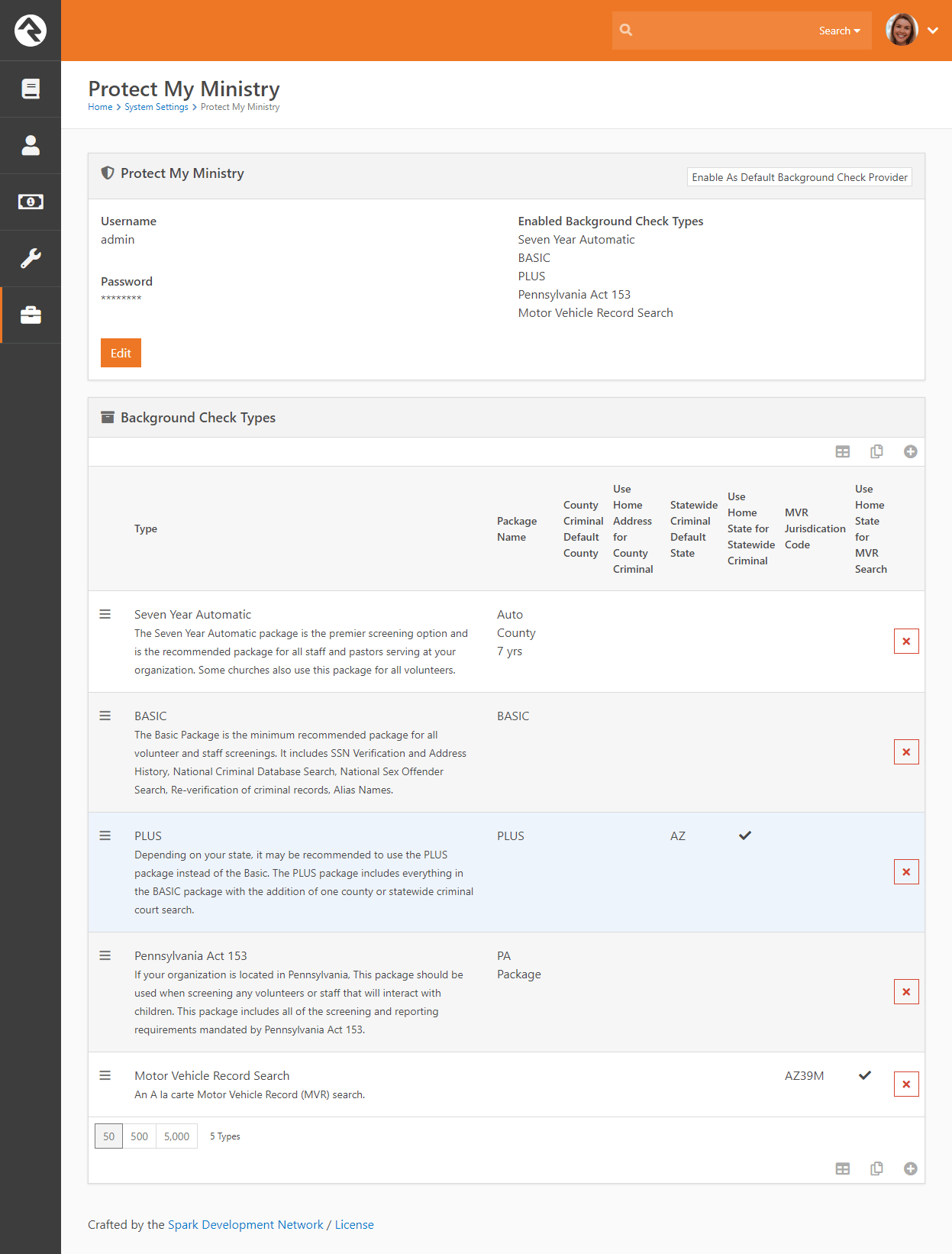Click Motor Vehicle Record Search row title
Viewport: 952px width, 1254px height.
pos(212,1075)
